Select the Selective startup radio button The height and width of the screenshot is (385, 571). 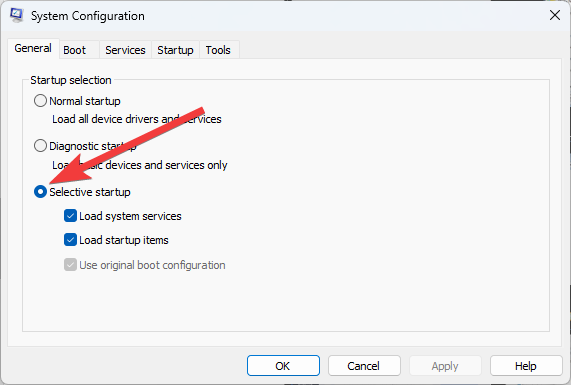tap(40, 192)
